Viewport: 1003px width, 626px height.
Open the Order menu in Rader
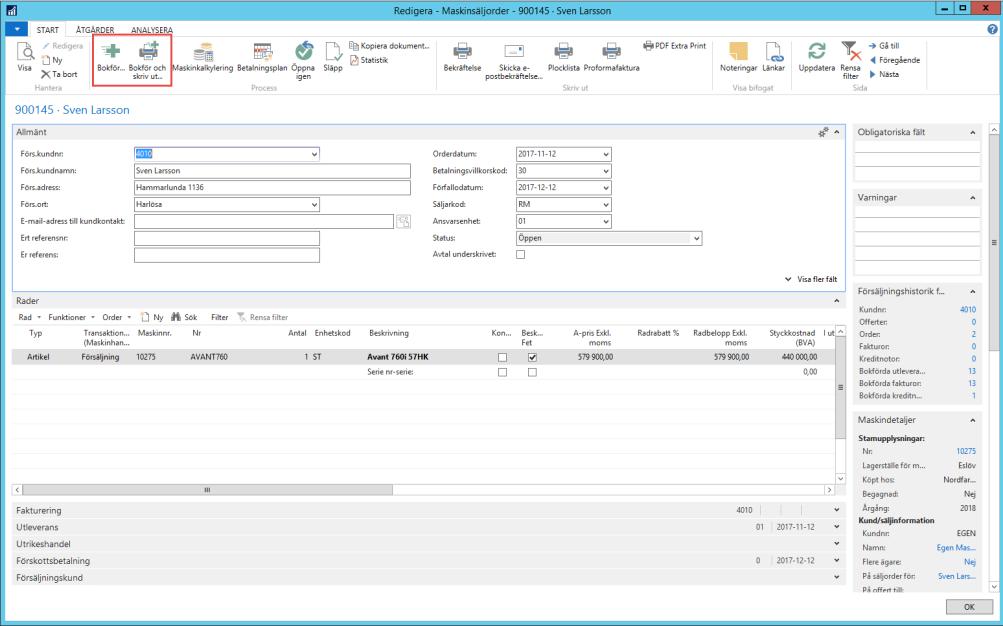(x=116, y=317)
